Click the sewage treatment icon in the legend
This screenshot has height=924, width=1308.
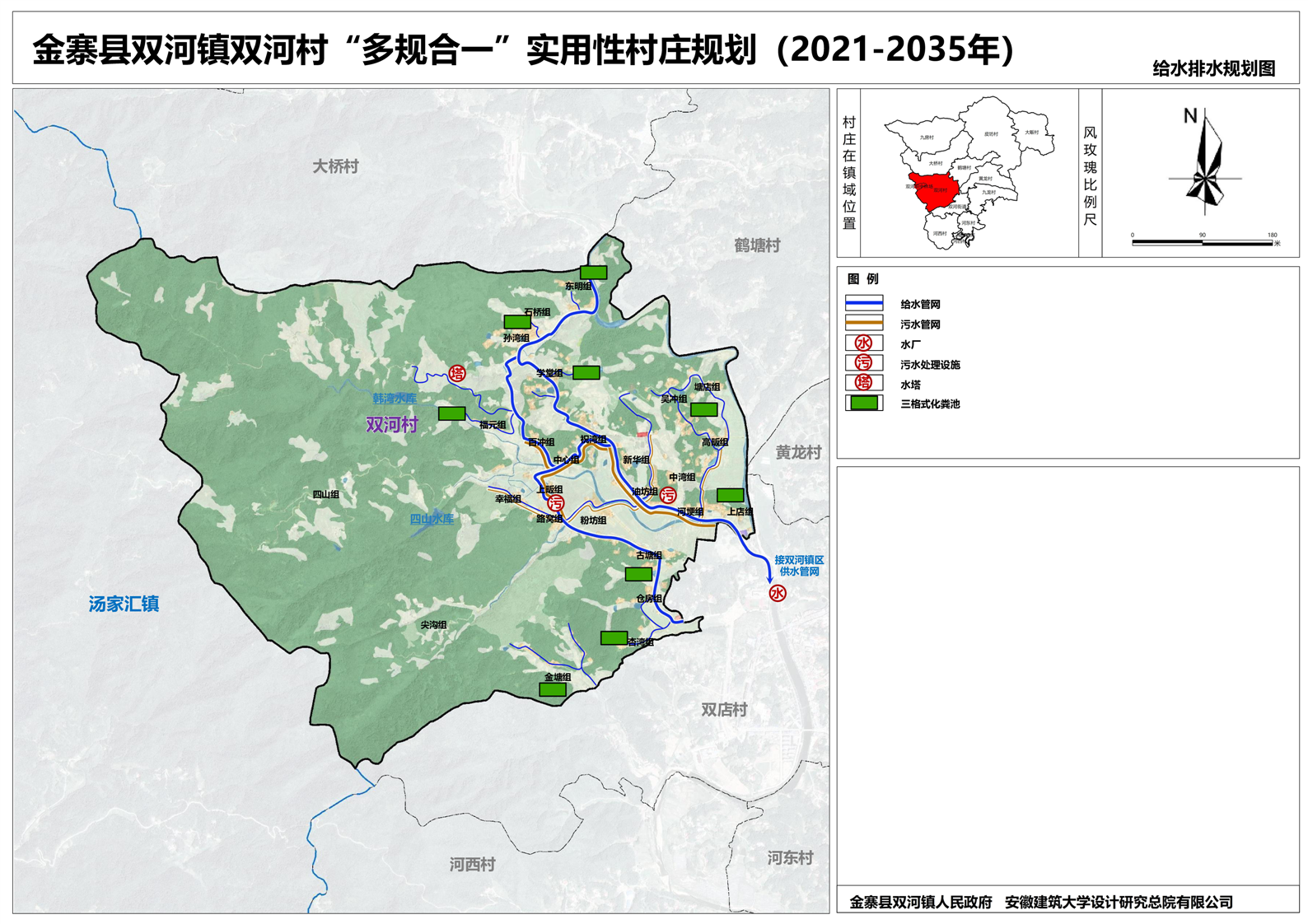(863, 363)
